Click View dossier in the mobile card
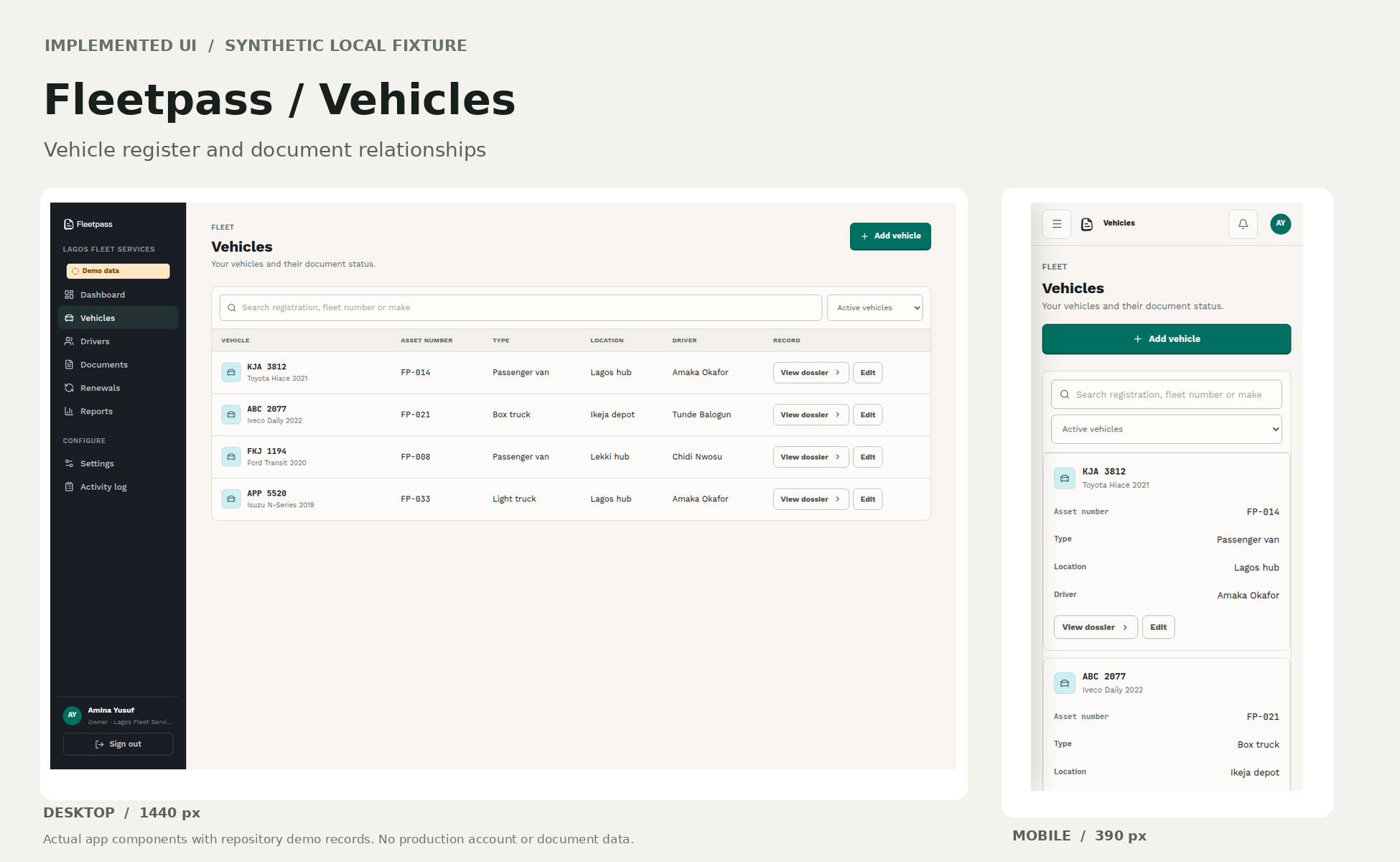Viewport: 1400px width, 862px height. [1096, 627]
